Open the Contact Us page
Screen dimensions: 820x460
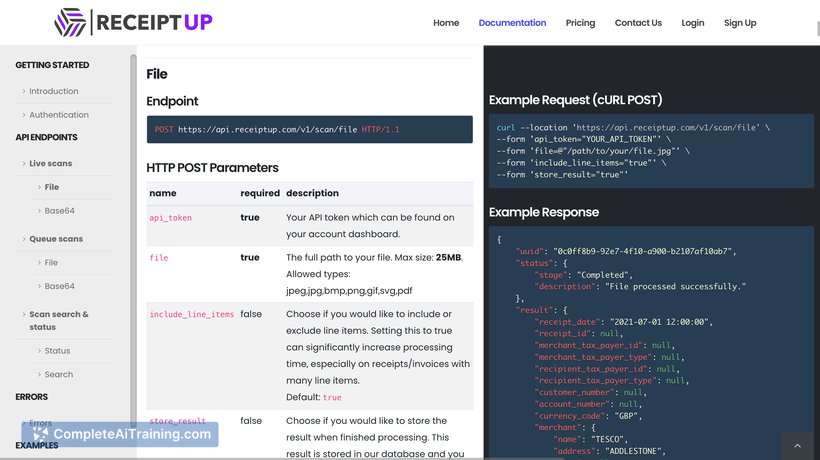(638, 23)
